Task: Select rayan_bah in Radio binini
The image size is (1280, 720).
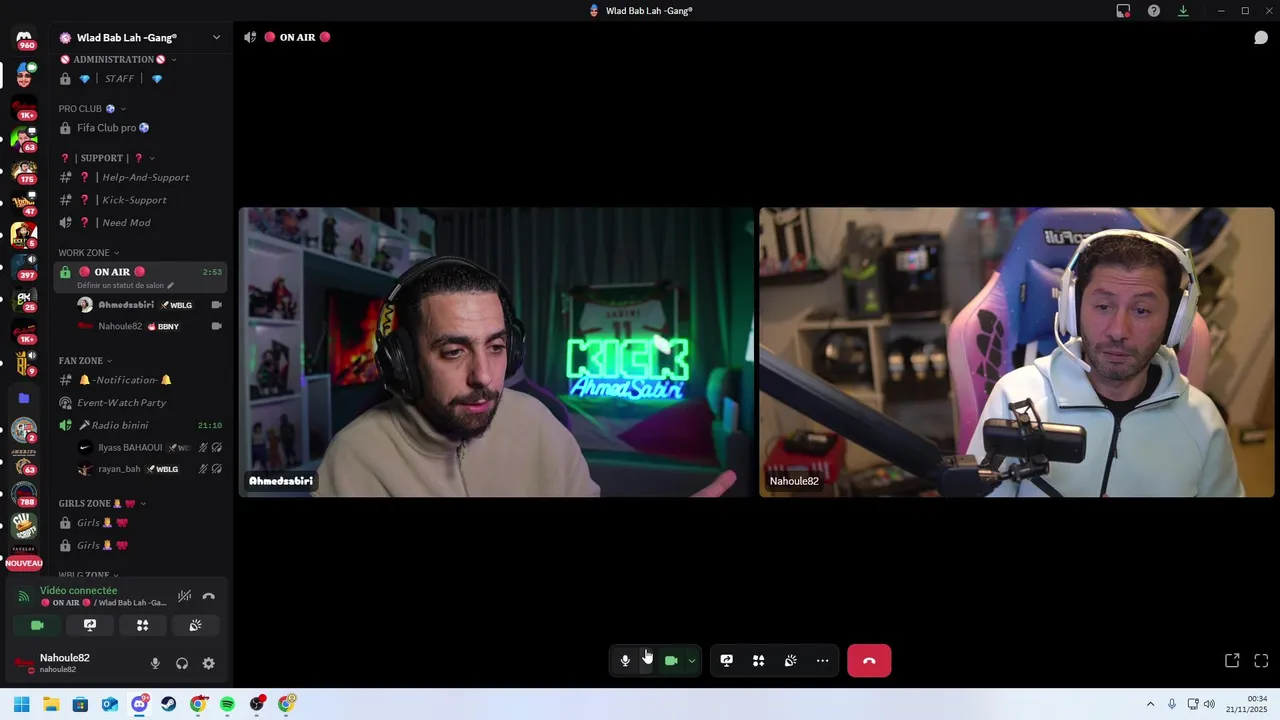Action: [x=150, y=469]
